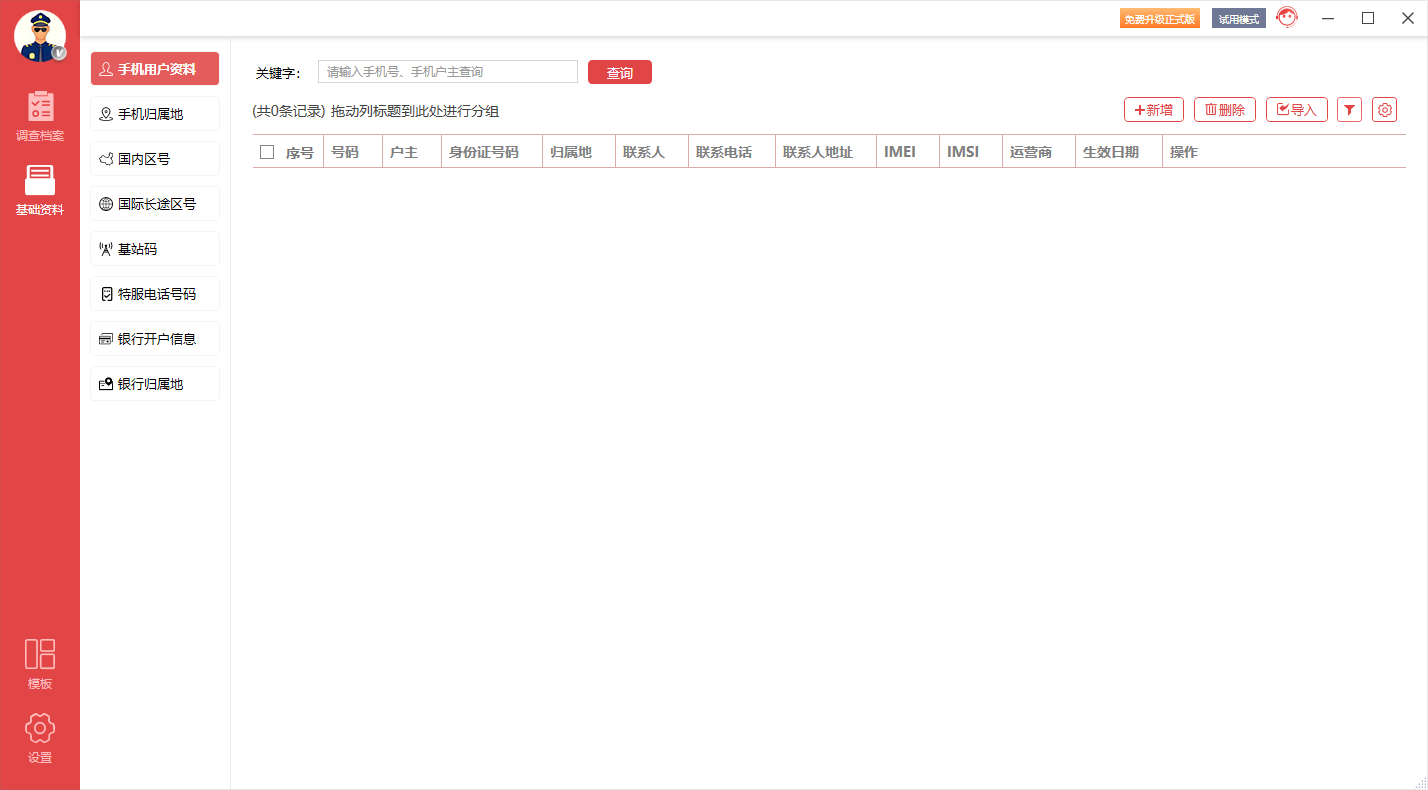Open 国内区号 in the left panel

(x=154, y=158)
